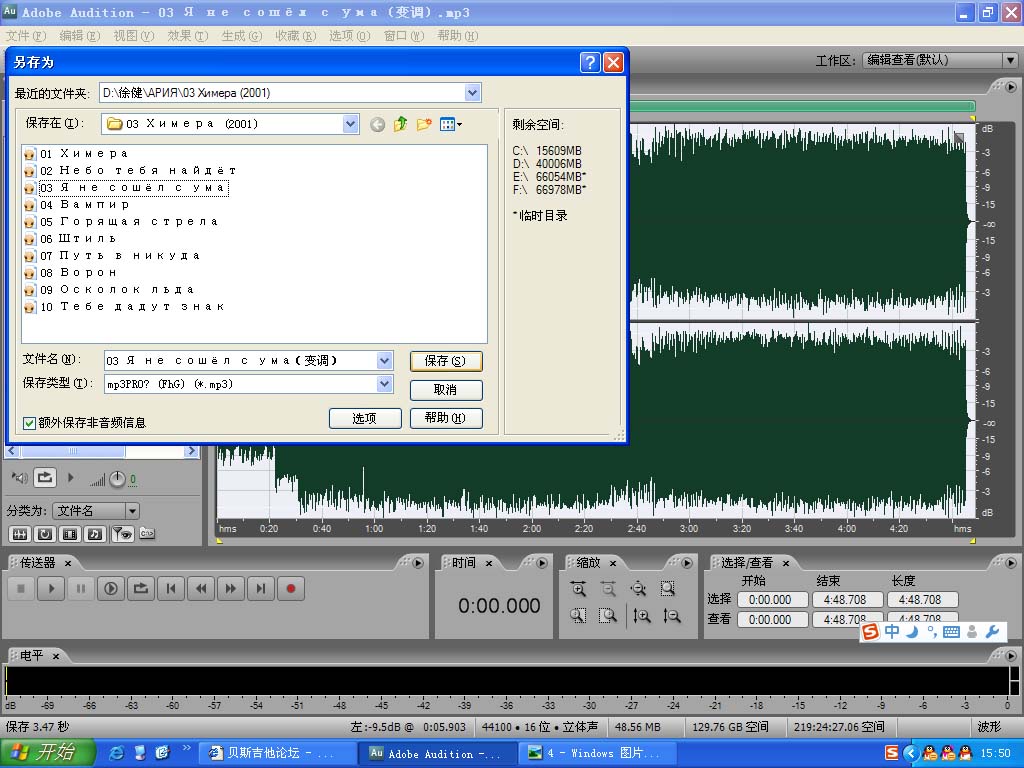The image size is (1024, 768).
Task: Click the Options (选项) button
Action: click(x=365, y=418)
